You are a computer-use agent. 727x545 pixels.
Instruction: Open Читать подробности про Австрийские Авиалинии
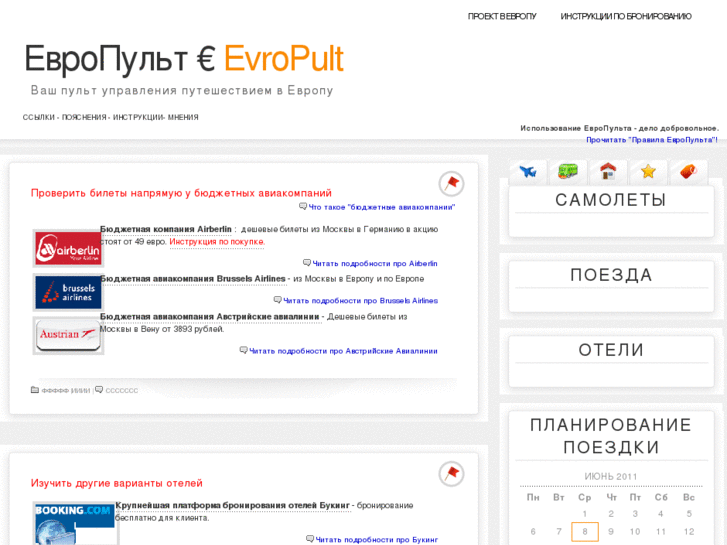pyautogui.click(x=343, y=351)
